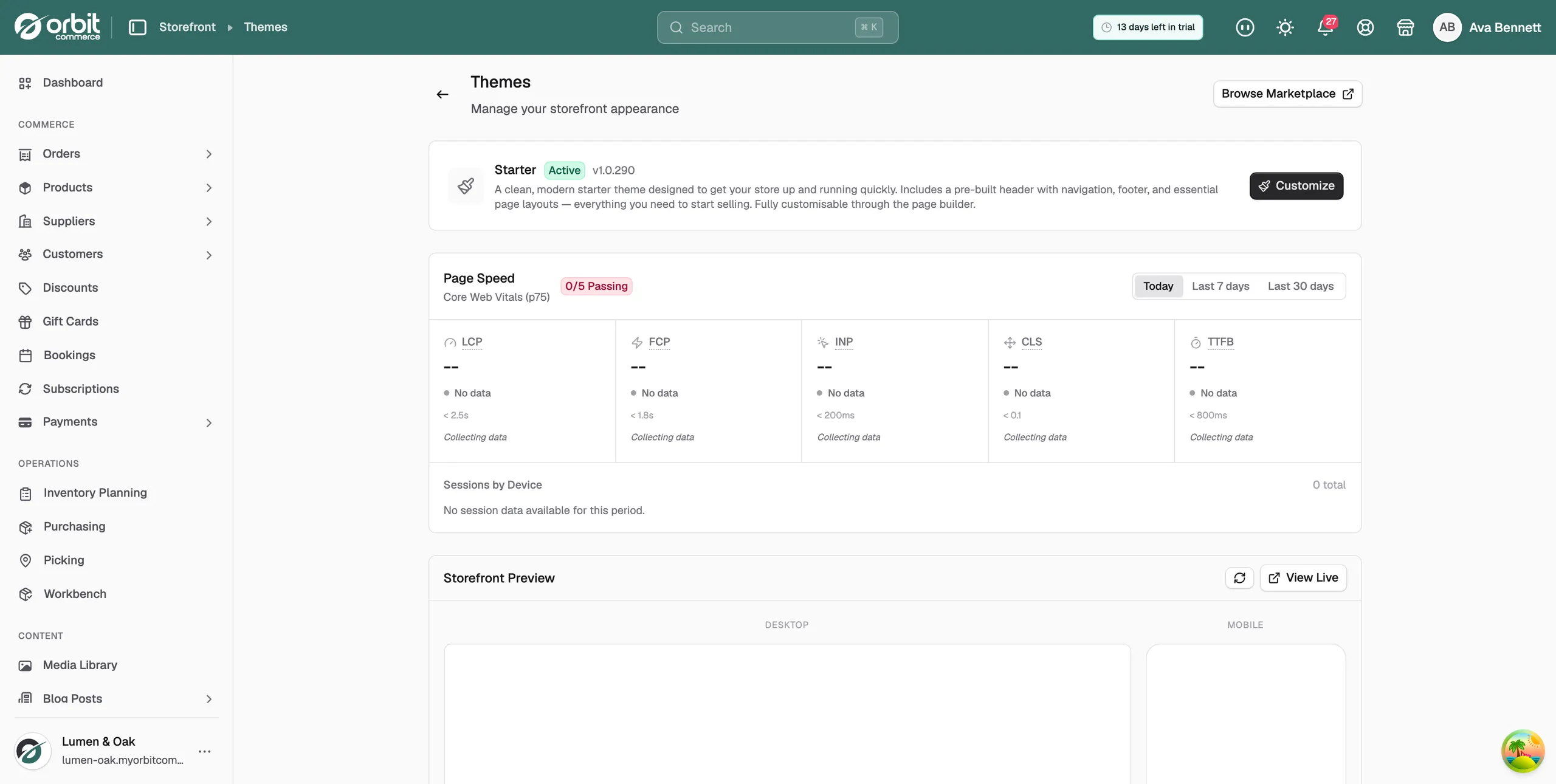The width and height of the screenshot is (1556, 784).
Task: Click the Themes breadcrumb
Action: click(x=266, y=27)
